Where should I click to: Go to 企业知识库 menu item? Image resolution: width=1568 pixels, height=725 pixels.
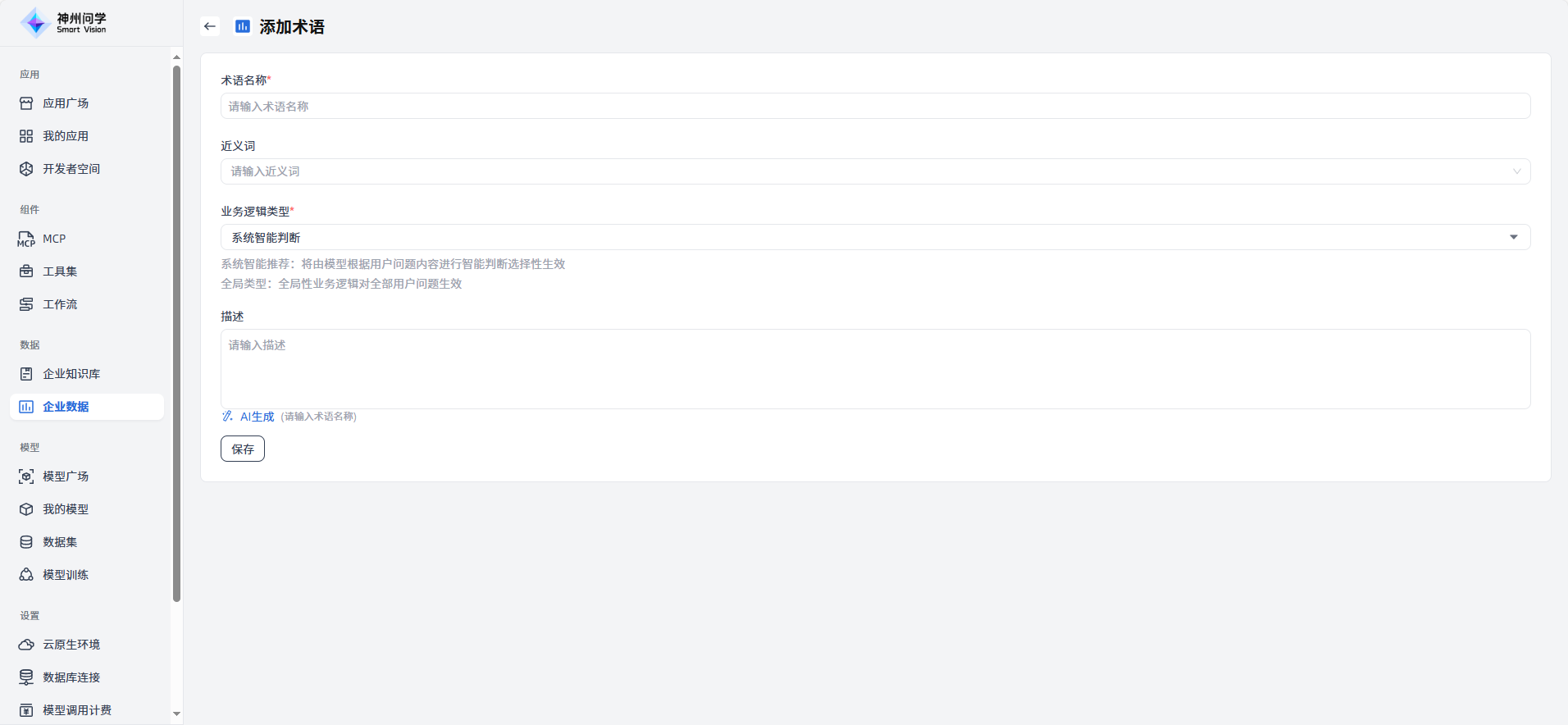[71, 374]
